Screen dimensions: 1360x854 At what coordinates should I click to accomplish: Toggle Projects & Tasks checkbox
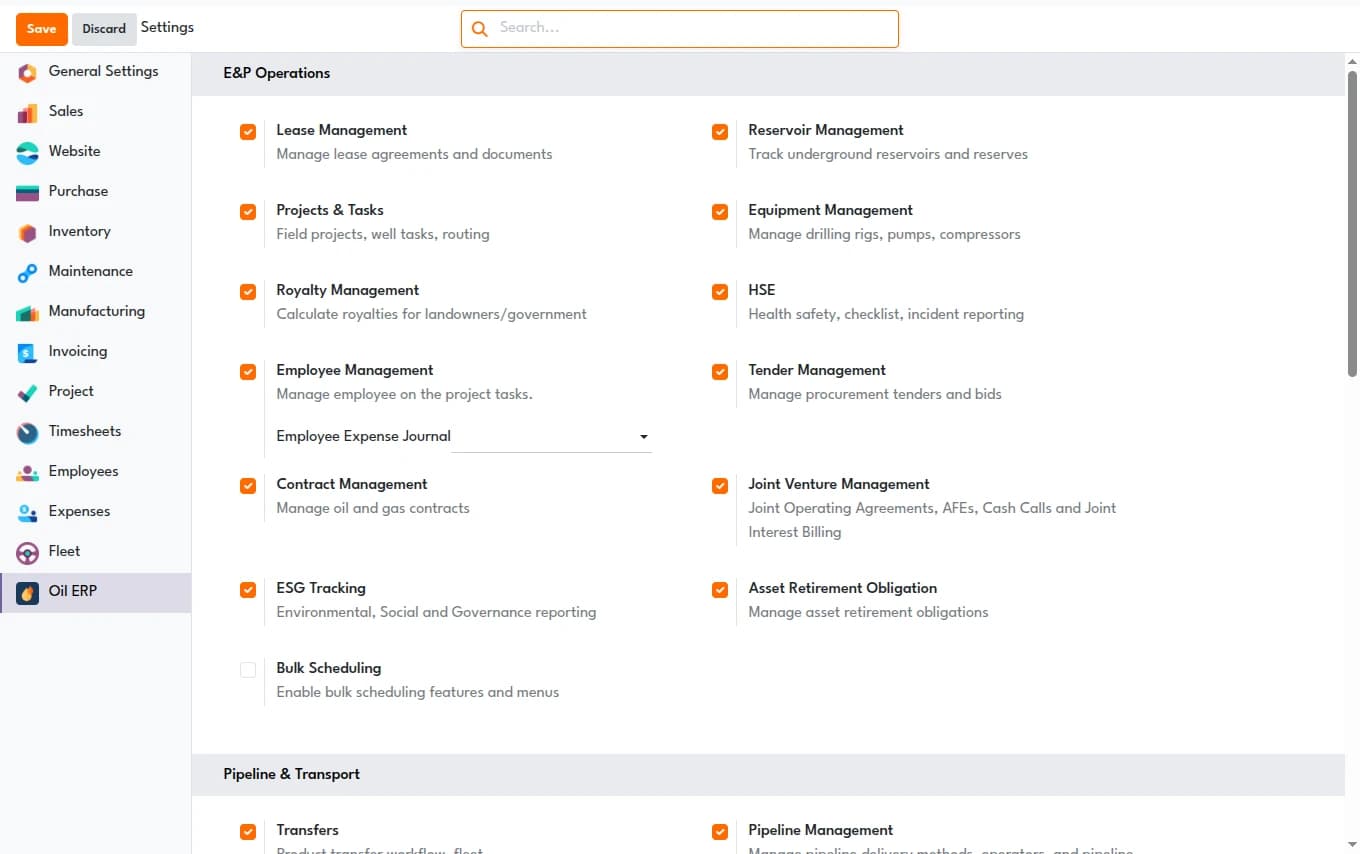point(248,212)
